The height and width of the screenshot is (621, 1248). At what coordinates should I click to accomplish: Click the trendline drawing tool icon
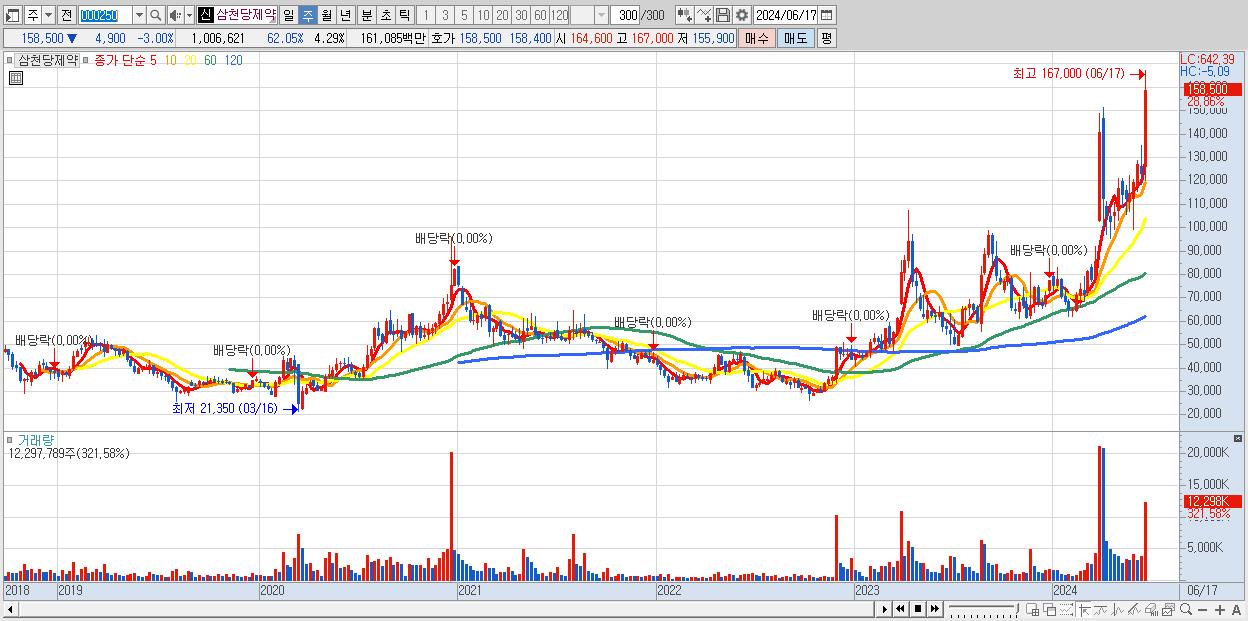click(1101, 610)
